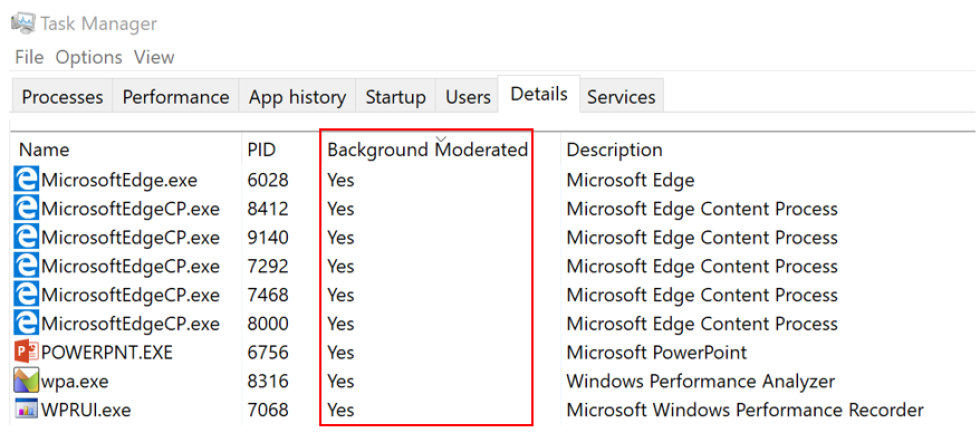Click the wpa.exe Performance Analyzer icon
Image resolution: width=980 pixels, height=433 pixels.
[x=27, y=381]
